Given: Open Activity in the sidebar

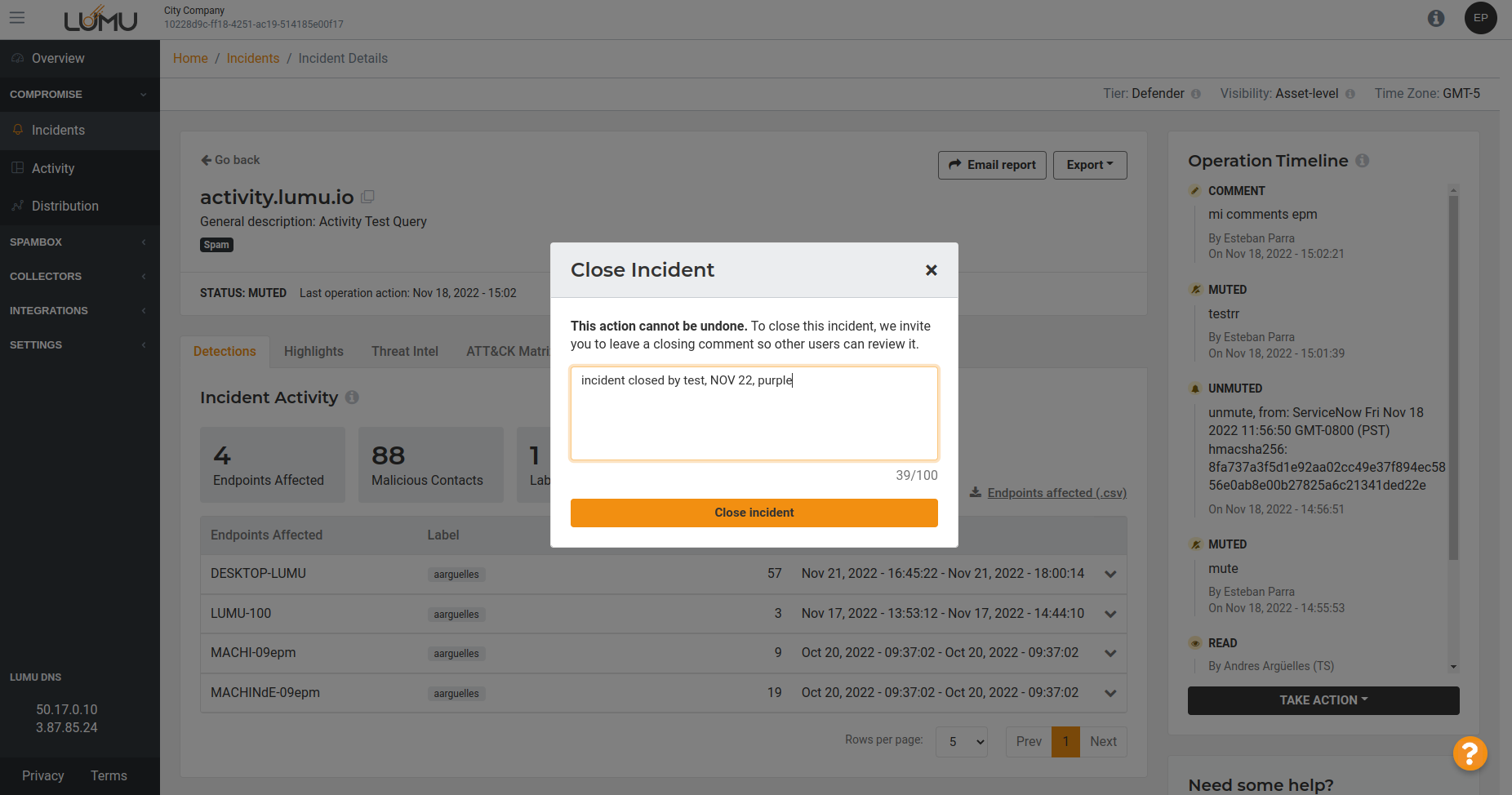Looking at the screenshot, I should [x=53, y=168].
